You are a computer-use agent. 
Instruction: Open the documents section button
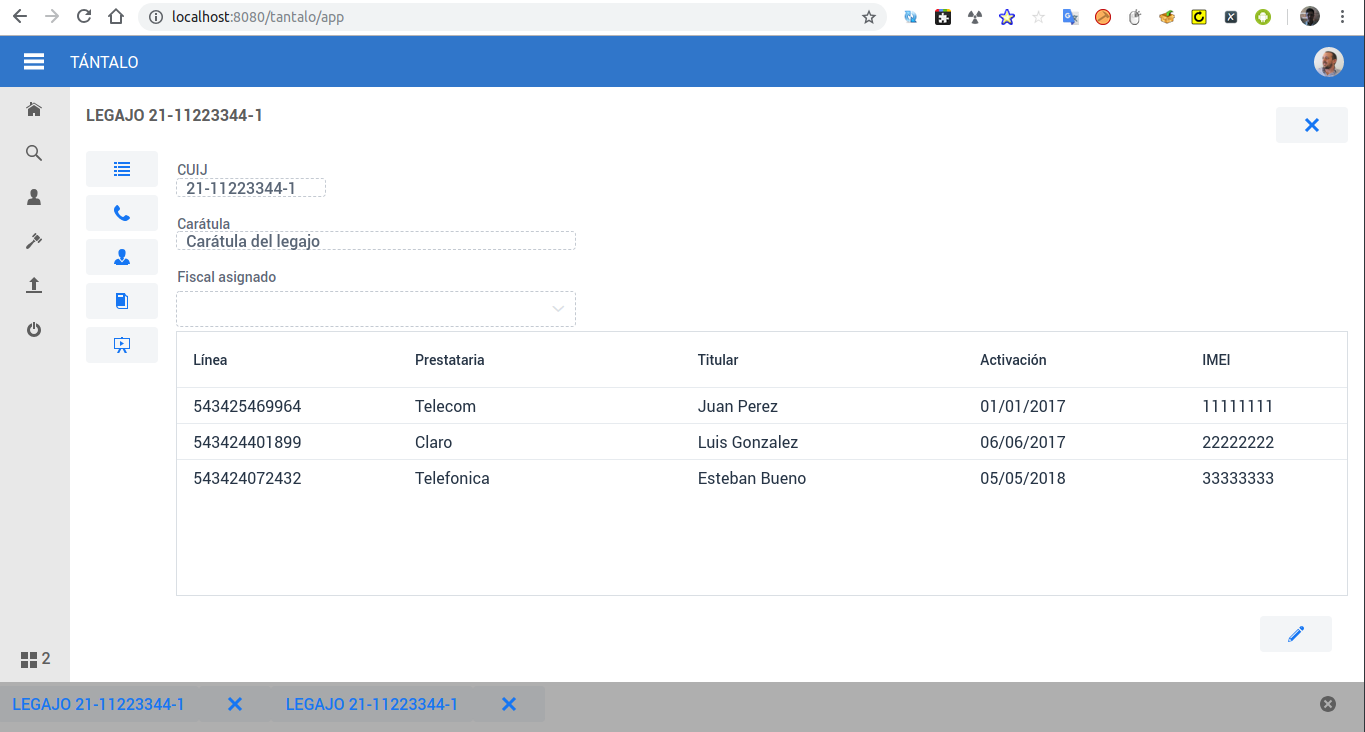pyautogui.click(x=122, y=301)
